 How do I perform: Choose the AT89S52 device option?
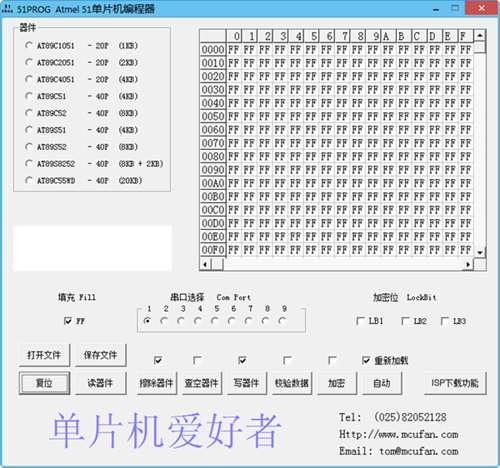pyautogui.click(x=29, y=147)
